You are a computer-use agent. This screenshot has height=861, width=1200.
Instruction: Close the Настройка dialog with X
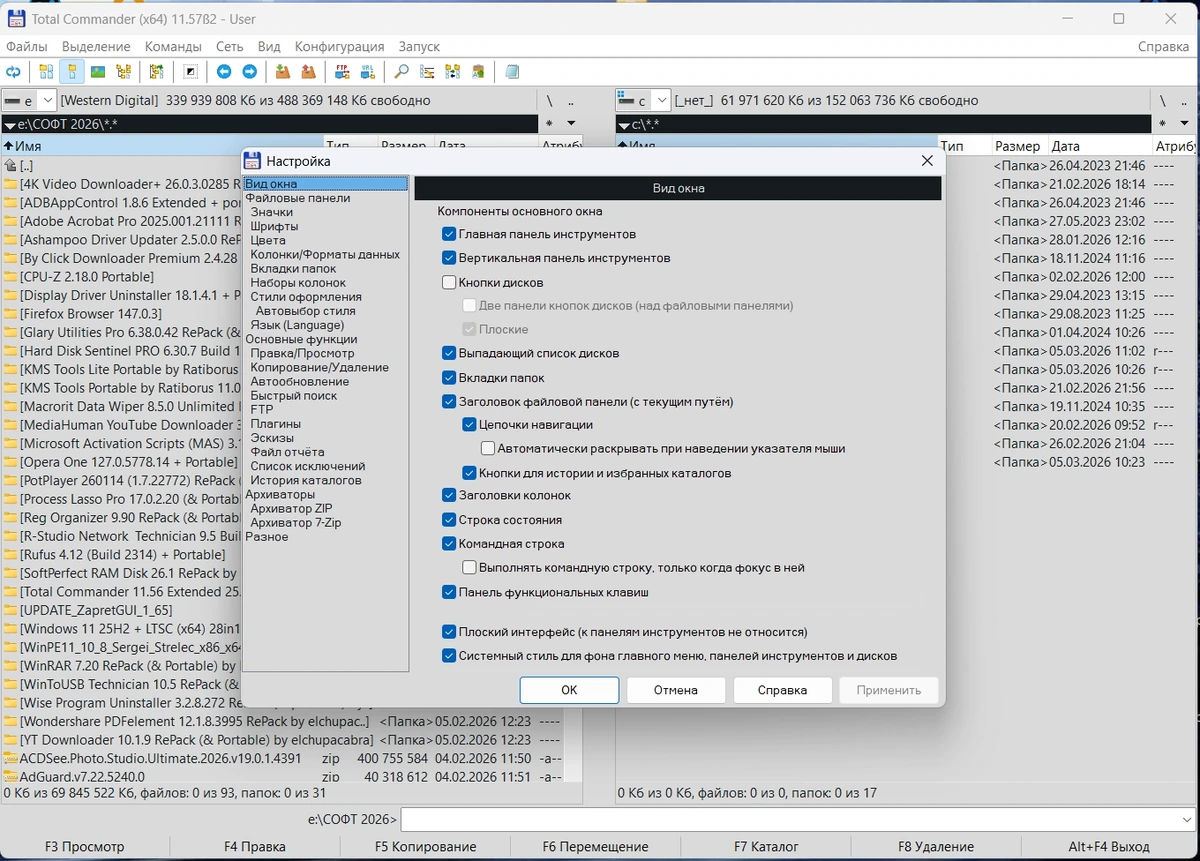pyautogui.click(x=927, y=161)
